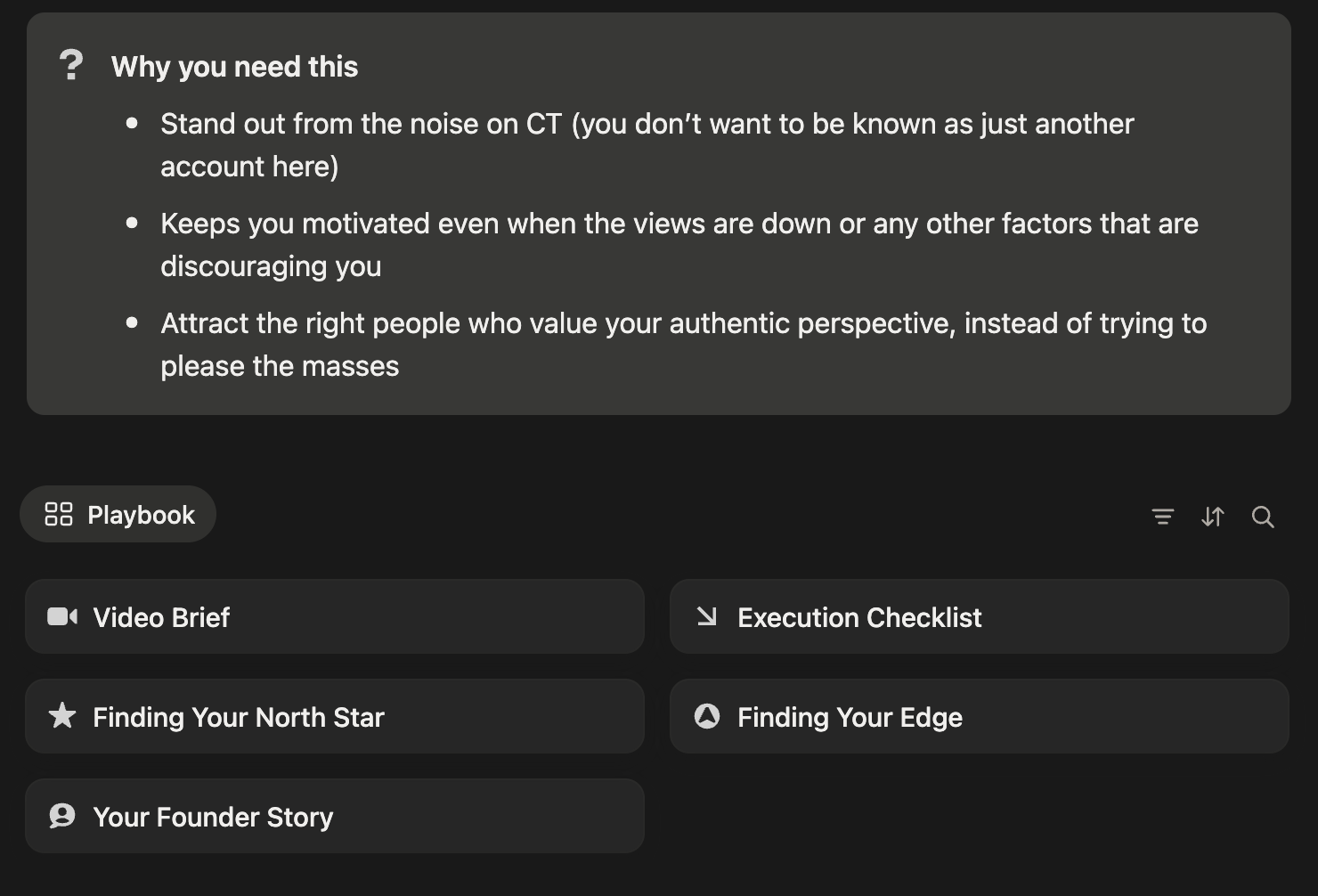The width and height of the screenshot is (1318, 896).
Task: Click the question mark callout icon
Action: (x=71, y=66)
